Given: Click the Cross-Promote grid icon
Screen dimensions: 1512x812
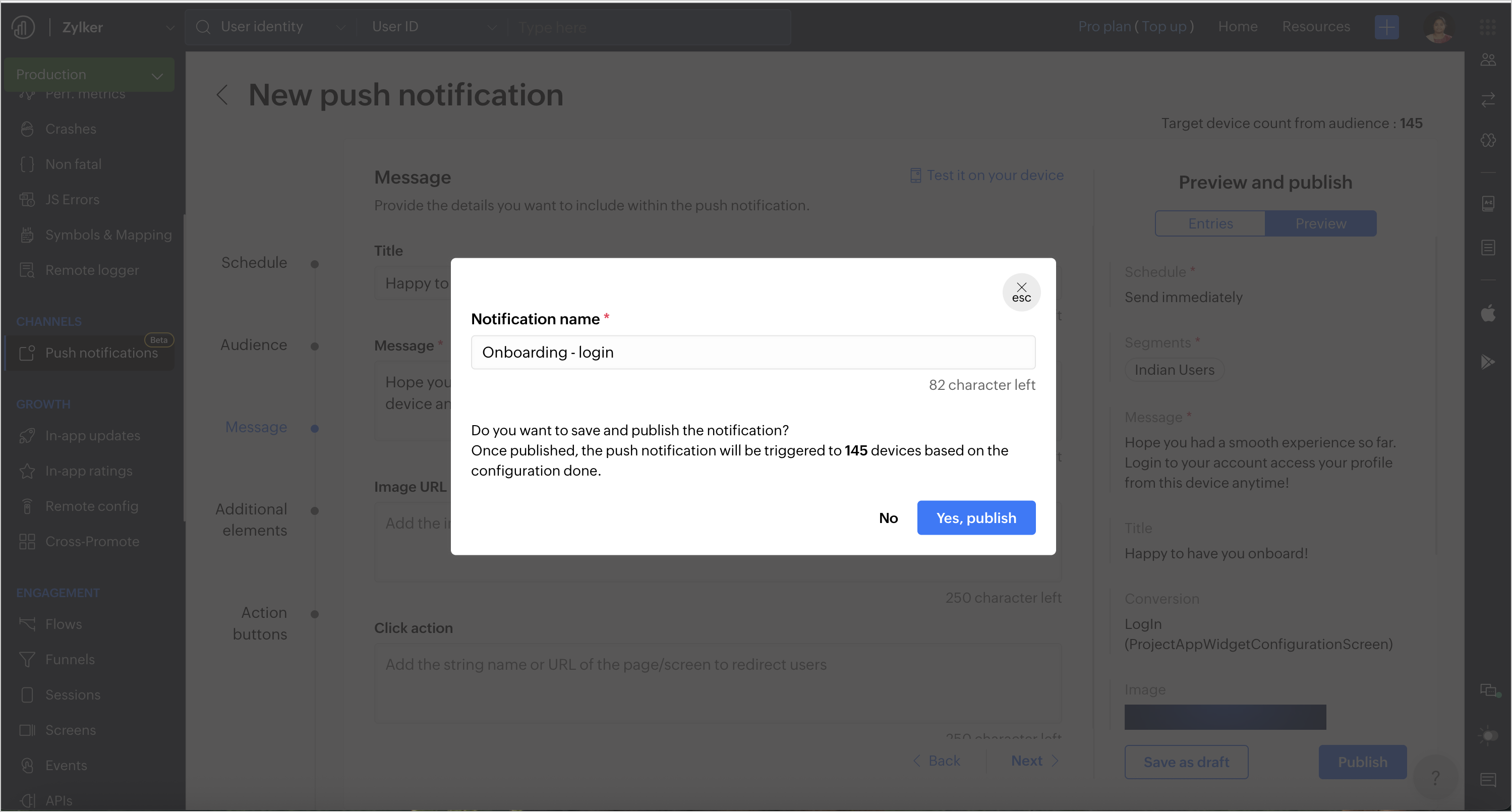Looking at the screenshot, I should [26, 541].
